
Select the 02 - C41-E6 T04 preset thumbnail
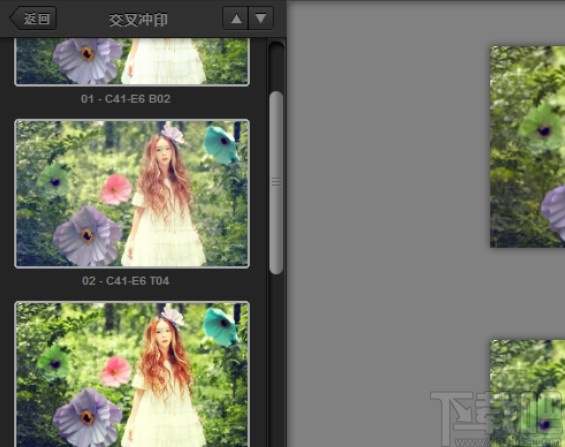pyautogui.click(x=132, y=194)
